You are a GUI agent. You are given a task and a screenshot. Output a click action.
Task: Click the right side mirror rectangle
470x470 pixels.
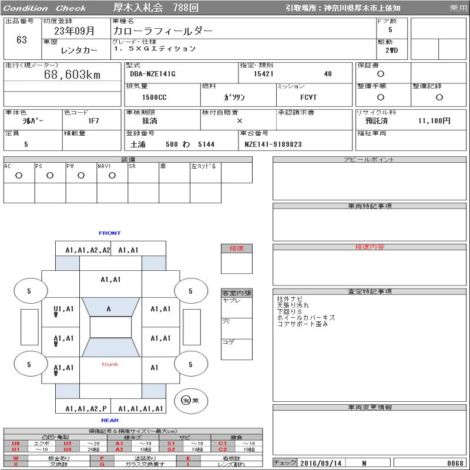(192, 327)
